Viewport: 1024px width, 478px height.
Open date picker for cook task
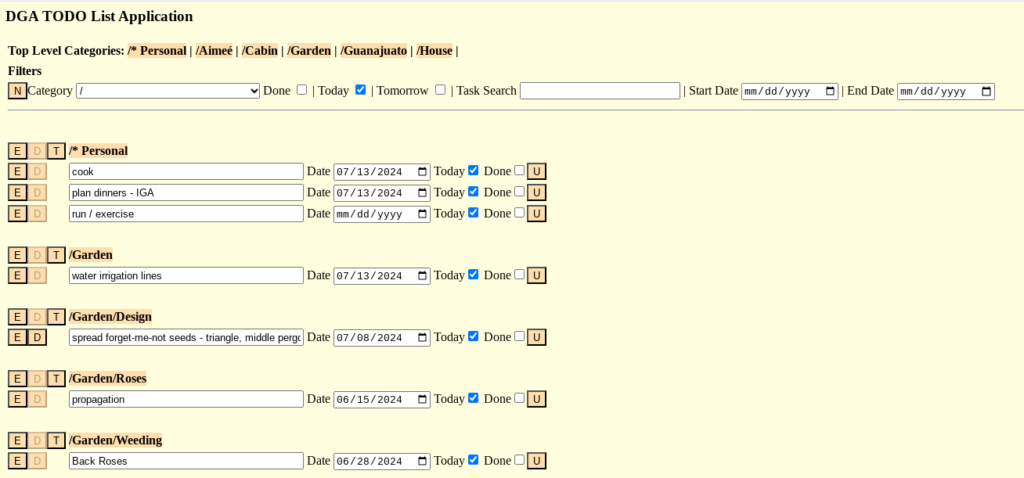pos(421,172)
